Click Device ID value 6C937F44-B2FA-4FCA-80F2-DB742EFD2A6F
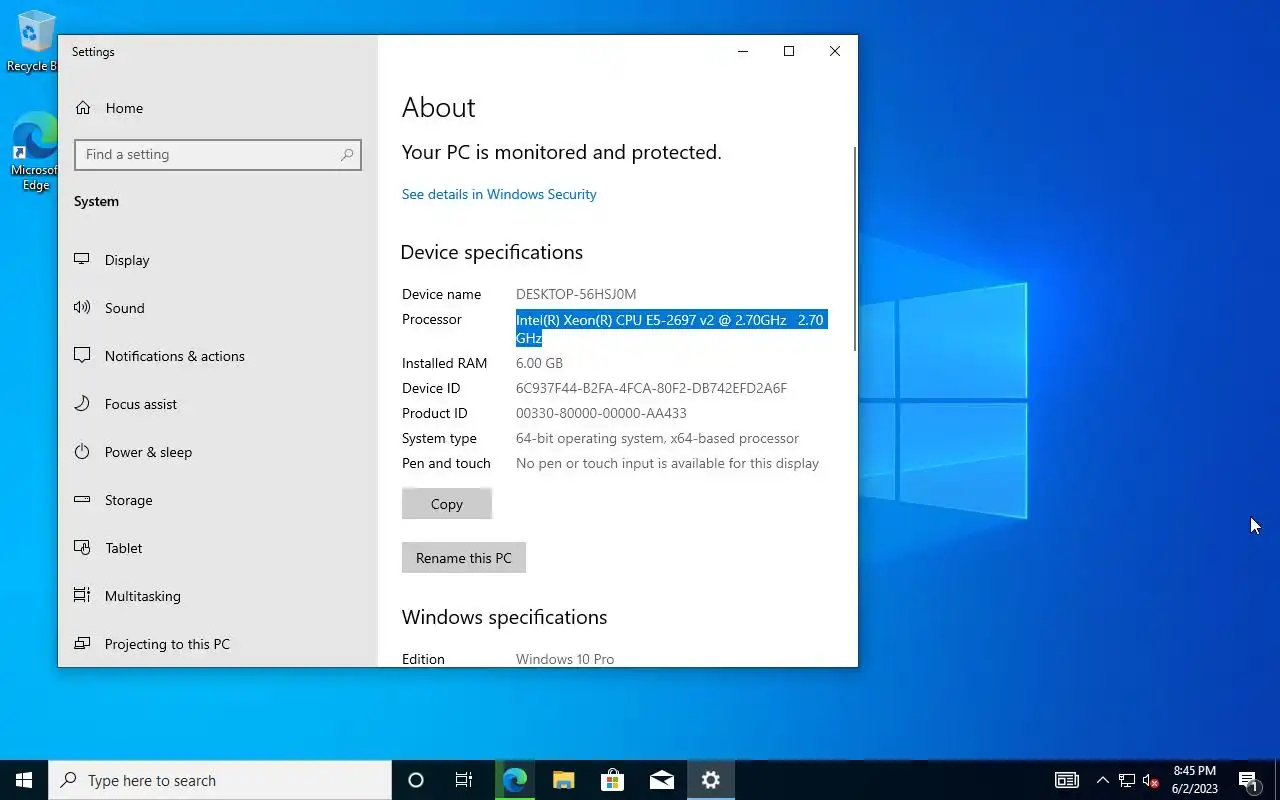Screen dimensions: 1280x800 point(651,388)
